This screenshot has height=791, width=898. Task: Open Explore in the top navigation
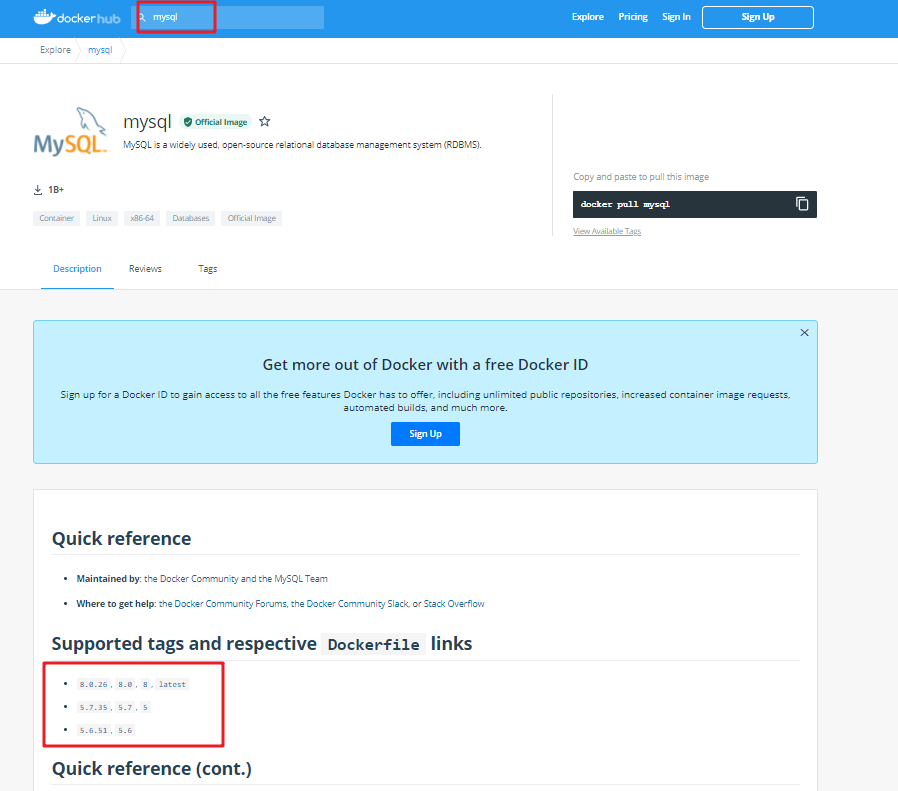pos(588,17)
